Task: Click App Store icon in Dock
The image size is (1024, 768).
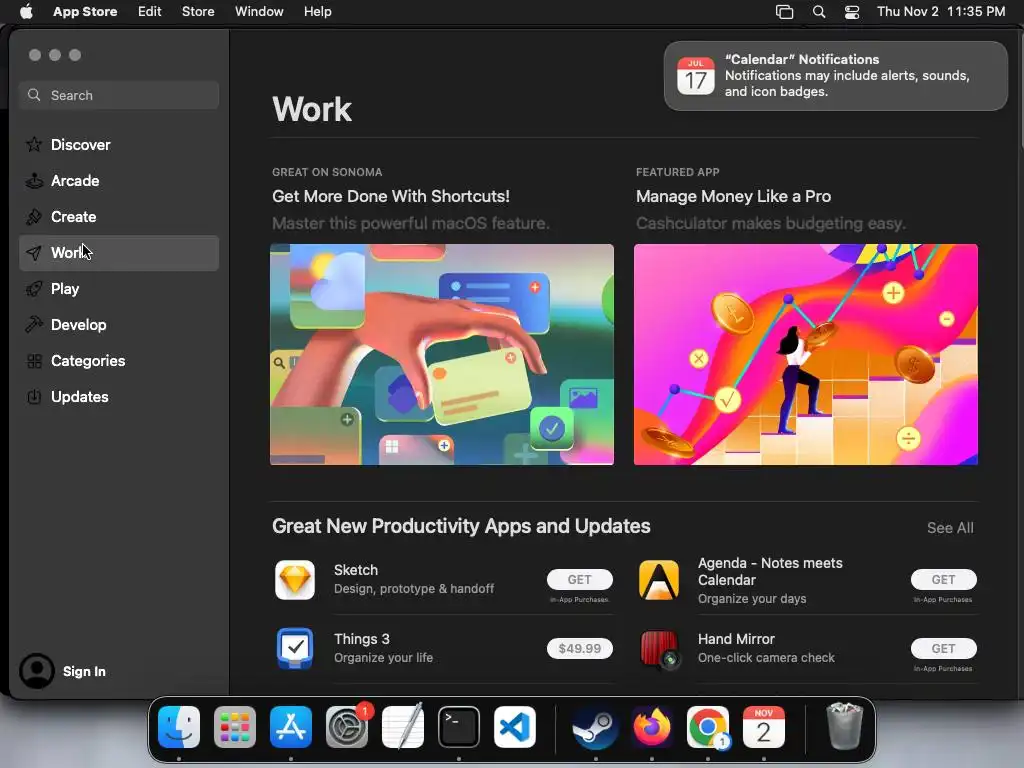Action: 291,727
